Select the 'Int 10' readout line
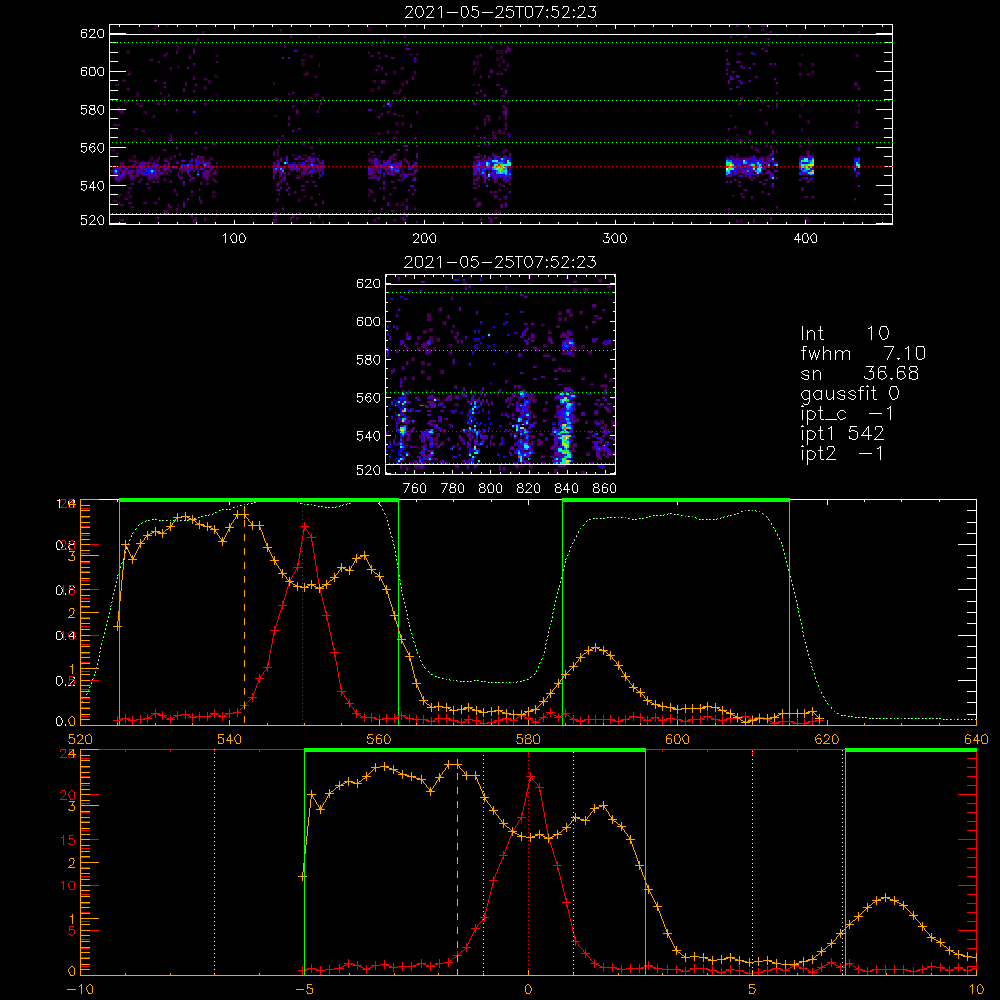The height and width of the screenshot is (1000, 1000). coord(844,333)
